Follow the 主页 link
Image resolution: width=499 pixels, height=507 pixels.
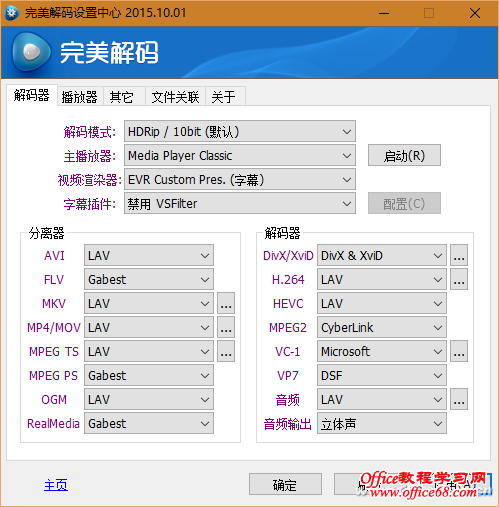coord(56,485)
